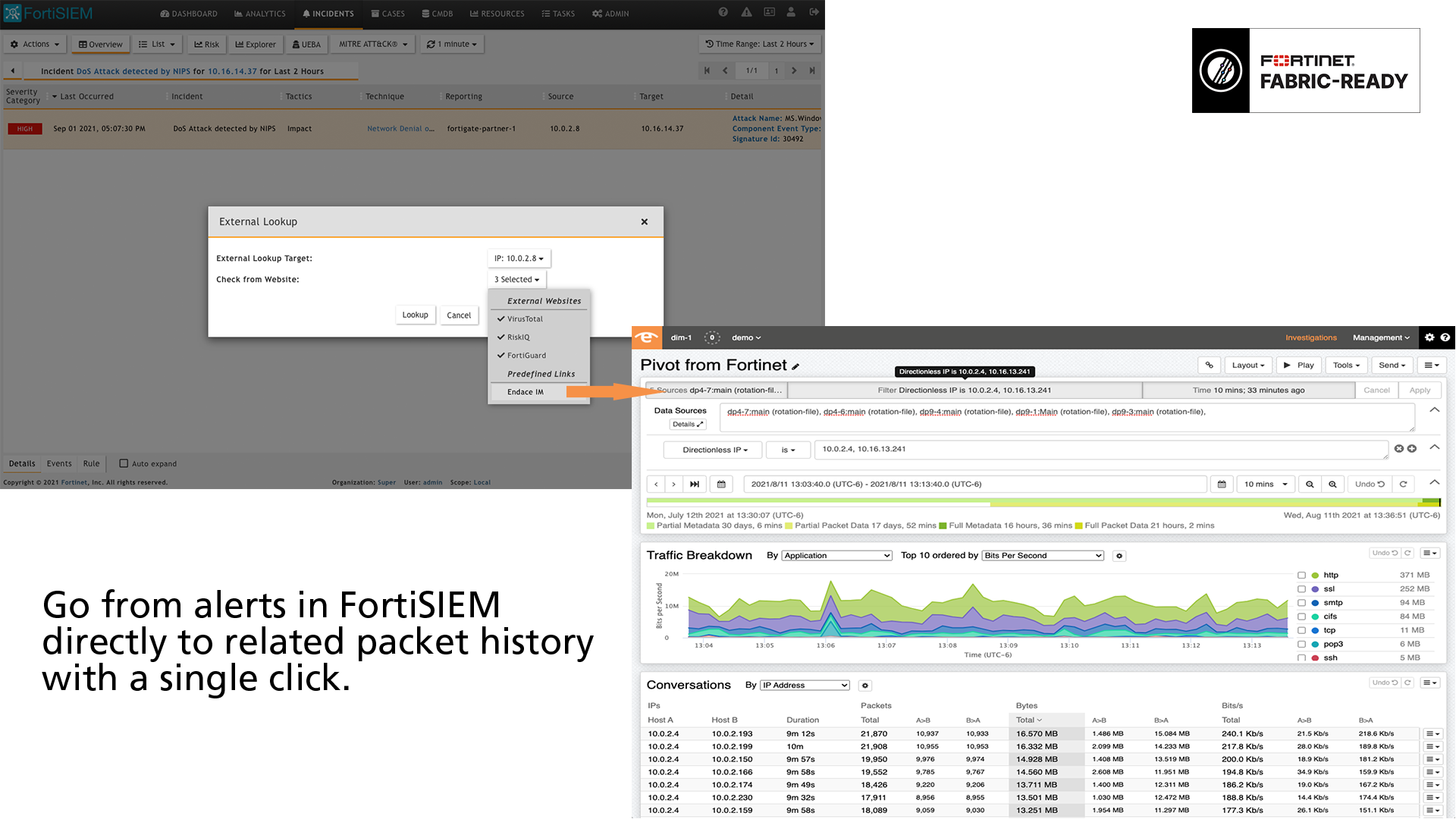This screenshot has width=1456, height=819.
Task: Toggle the pop3 application checkbox
Action: (1301, 644)
